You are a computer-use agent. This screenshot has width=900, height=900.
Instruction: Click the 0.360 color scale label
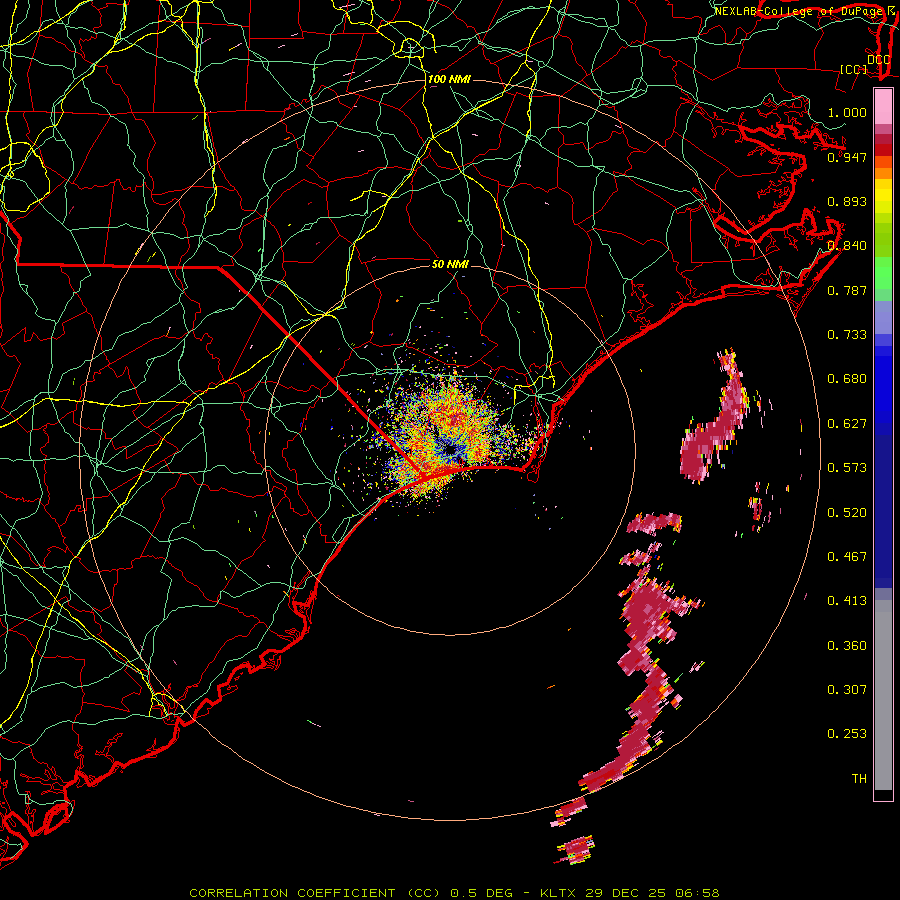point(847,646)
